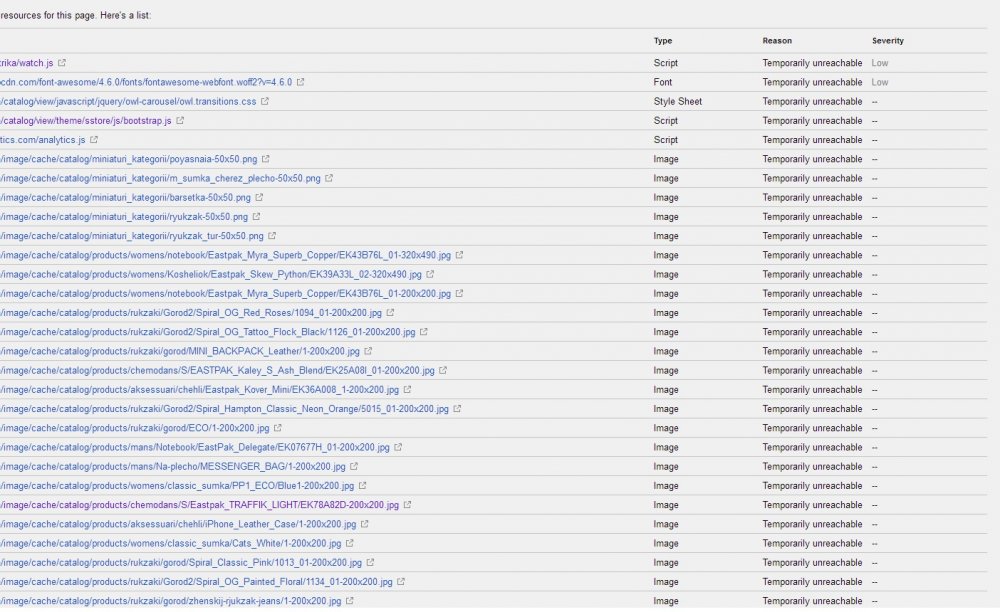Select Image type in ryukzak_tur-50x50.png row
Screen dimensions: 1000x612
[x=666, y=236]
